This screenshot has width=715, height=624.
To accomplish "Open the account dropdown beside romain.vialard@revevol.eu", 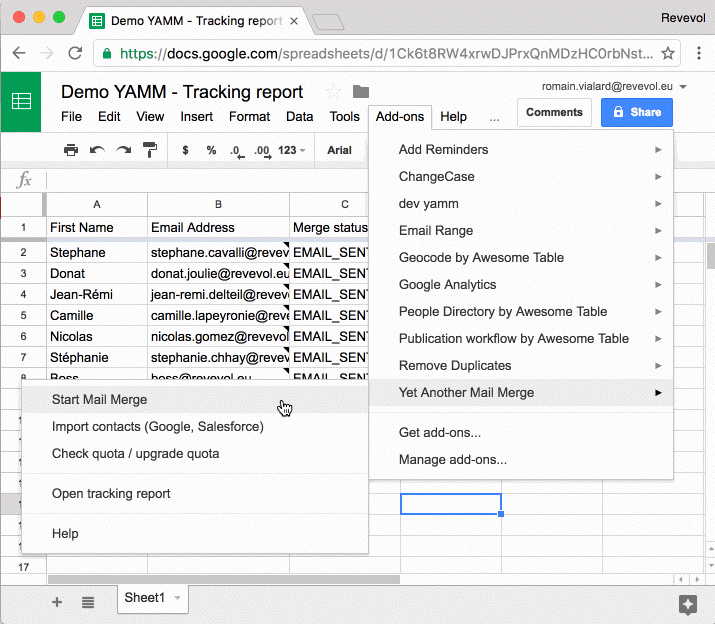I will pos(682,87).
